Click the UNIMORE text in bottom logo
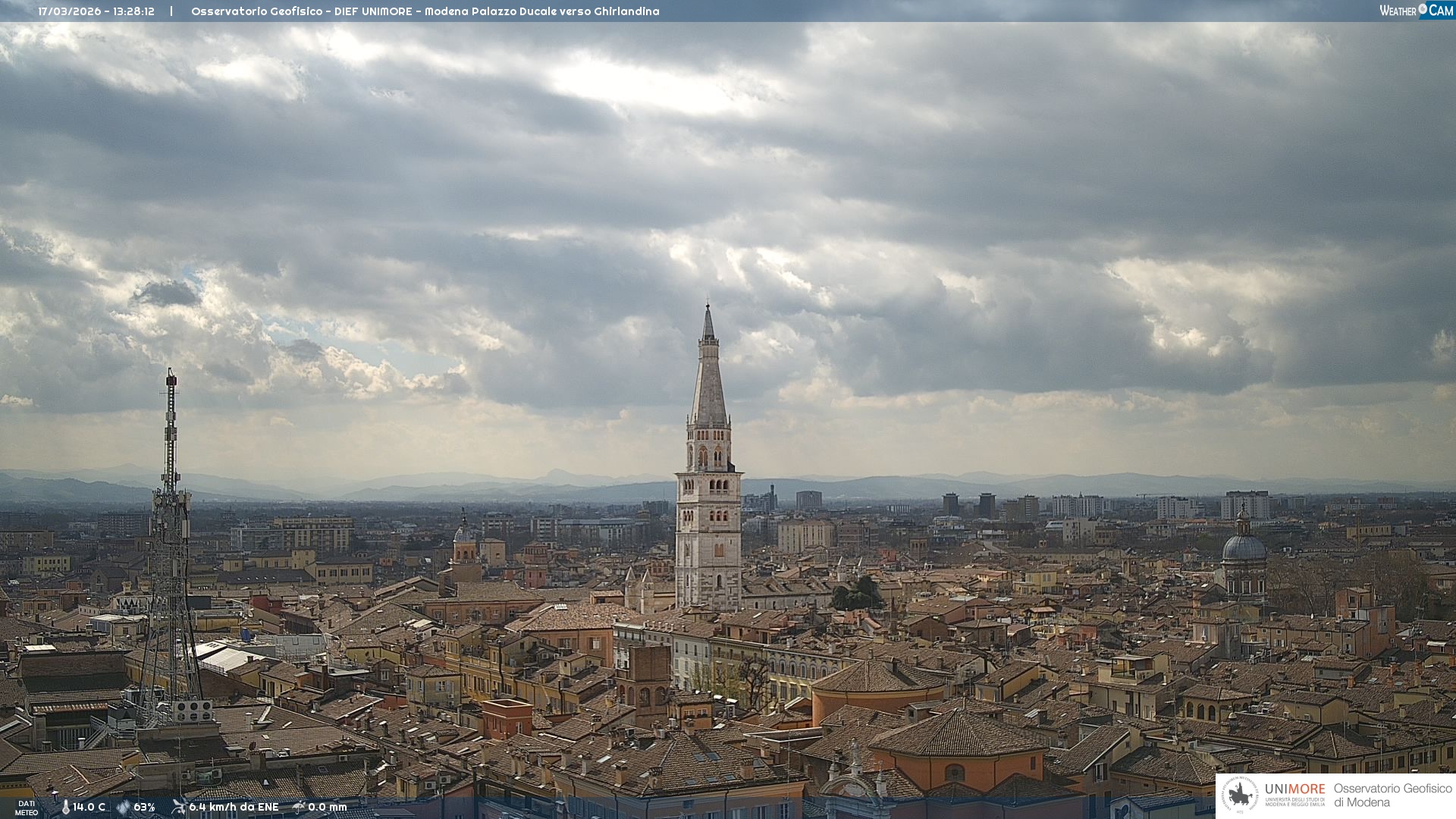 (x=1294, y=789)
